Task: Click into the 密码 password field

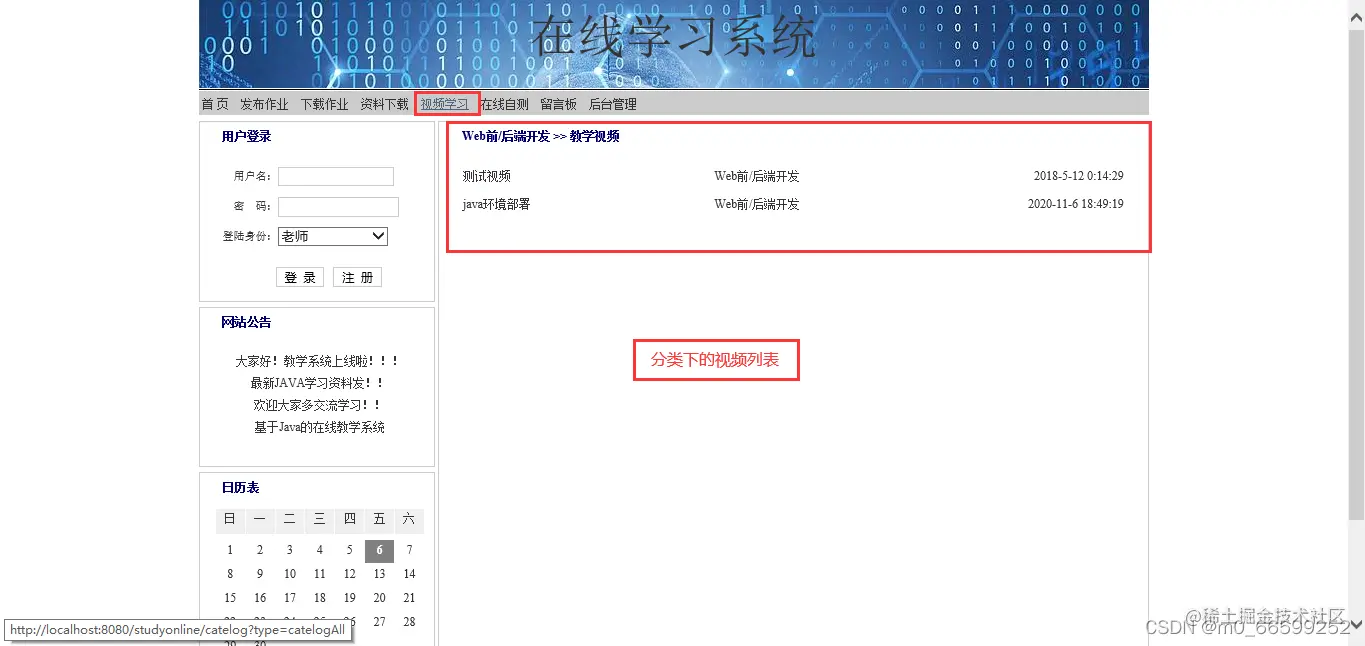Action: (x=338, y=207)
